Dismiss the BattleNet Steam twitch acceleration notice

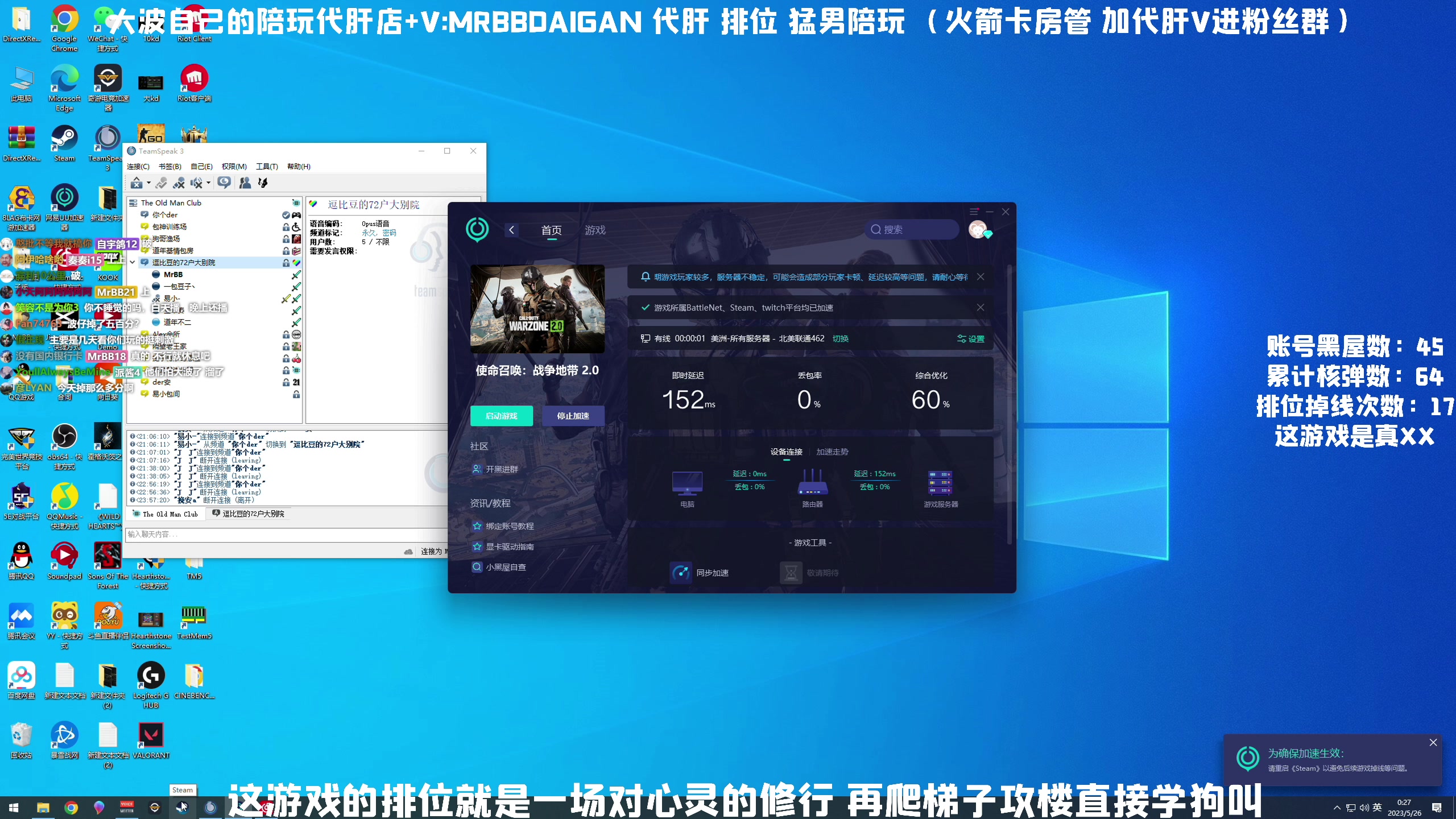(981, 308)
